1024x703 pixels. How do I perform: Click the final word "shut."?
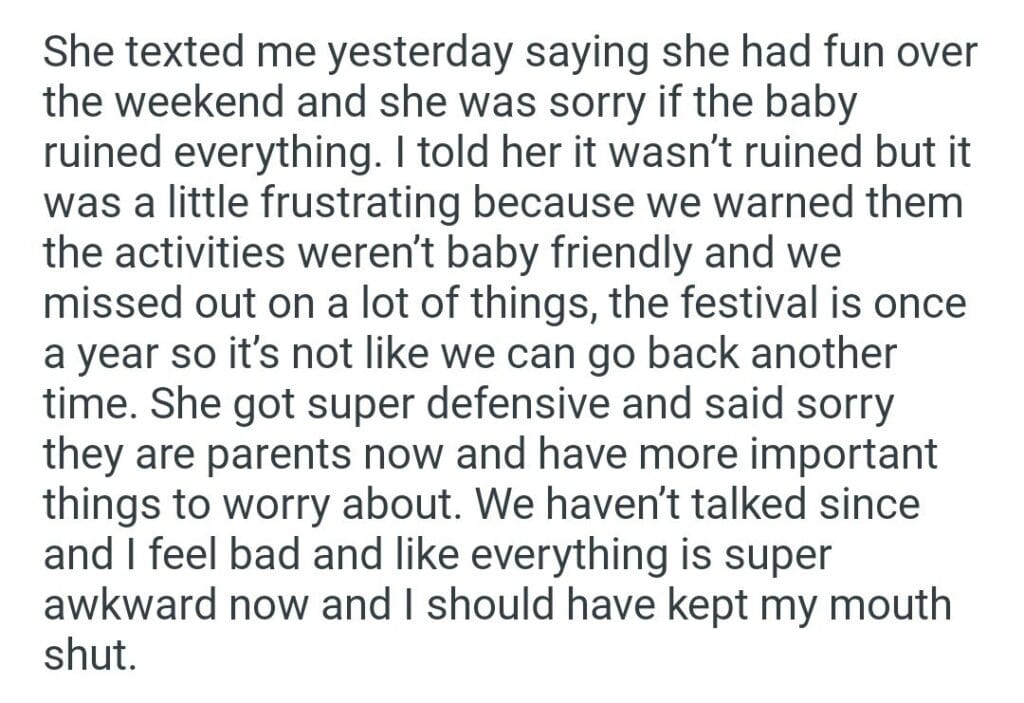88,656
